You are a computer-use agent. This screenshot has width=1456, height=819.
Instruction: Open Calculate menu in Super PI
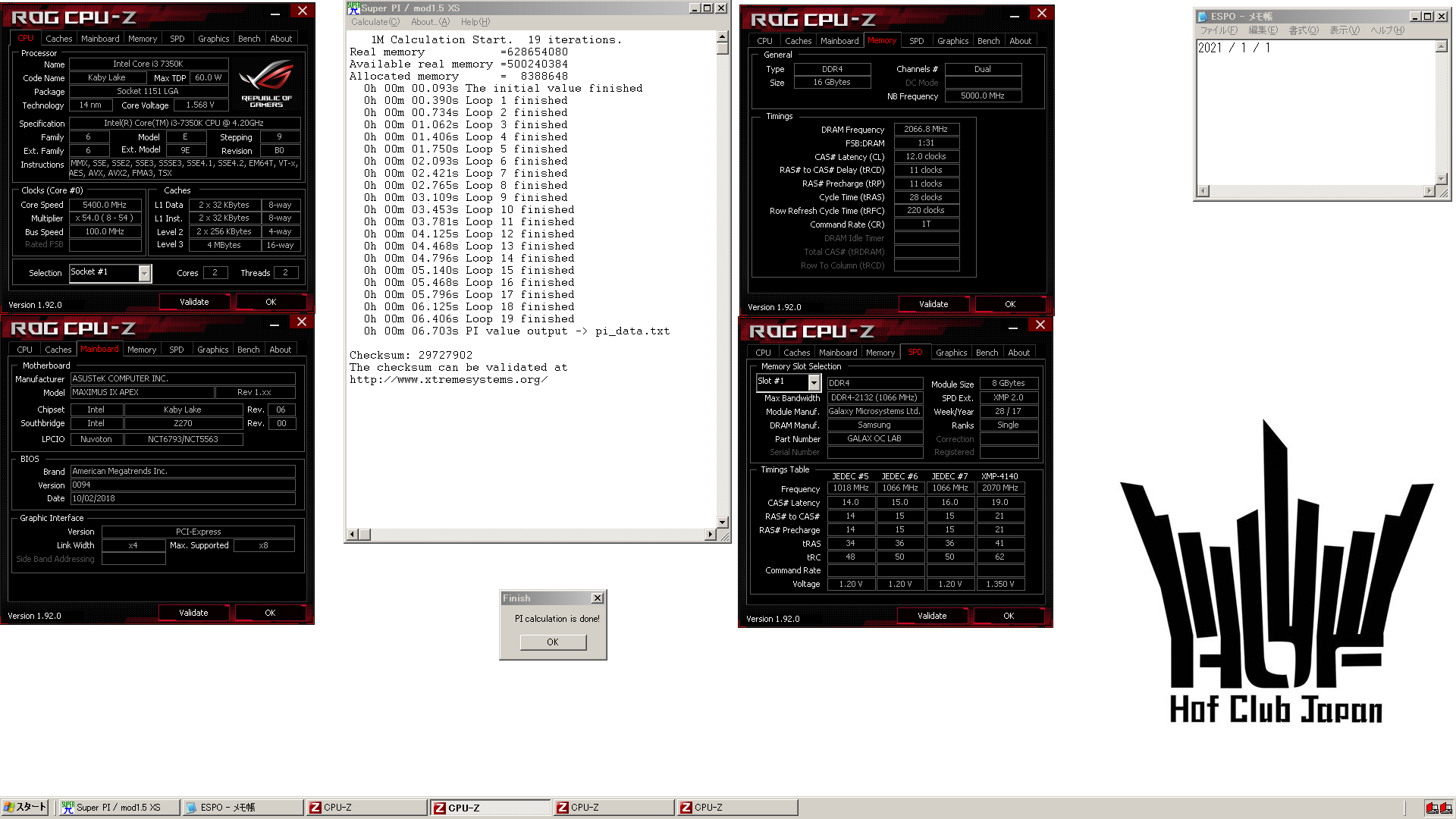tap(375, 22)
